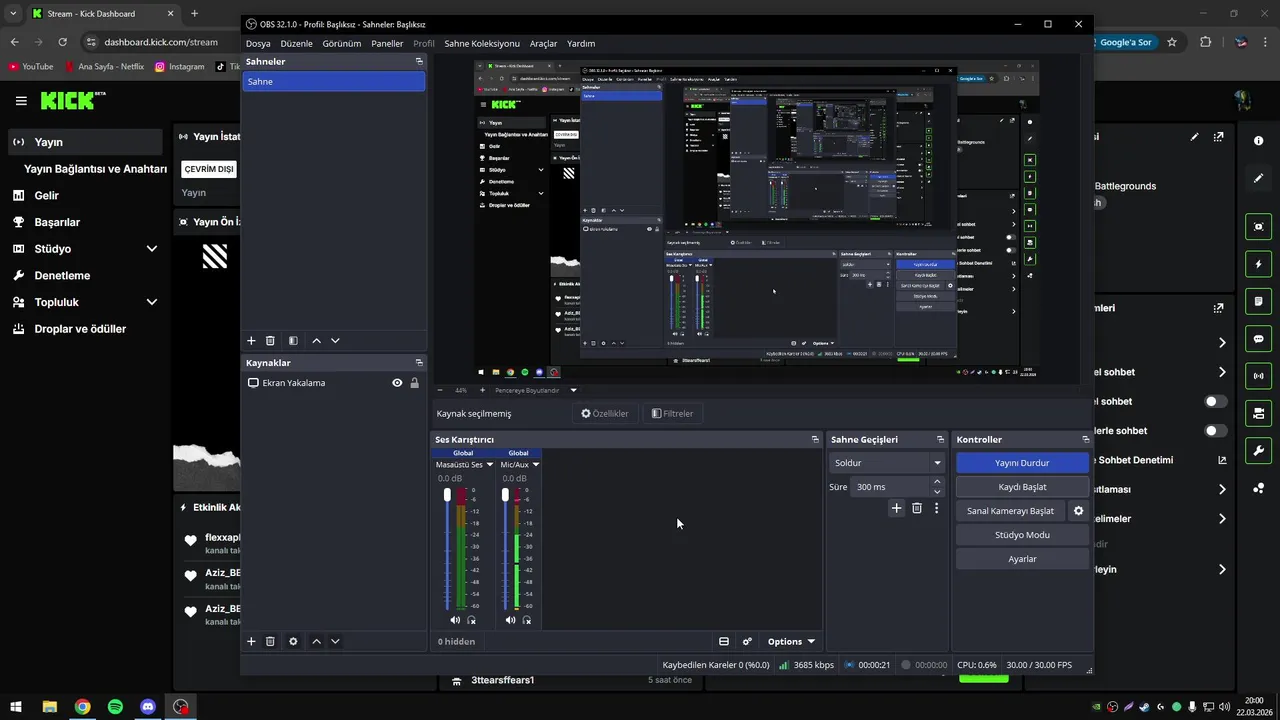Undock the Ses Karıştırıcı panel
Viewport: 1280px width, 720px height.
[815, 439]
